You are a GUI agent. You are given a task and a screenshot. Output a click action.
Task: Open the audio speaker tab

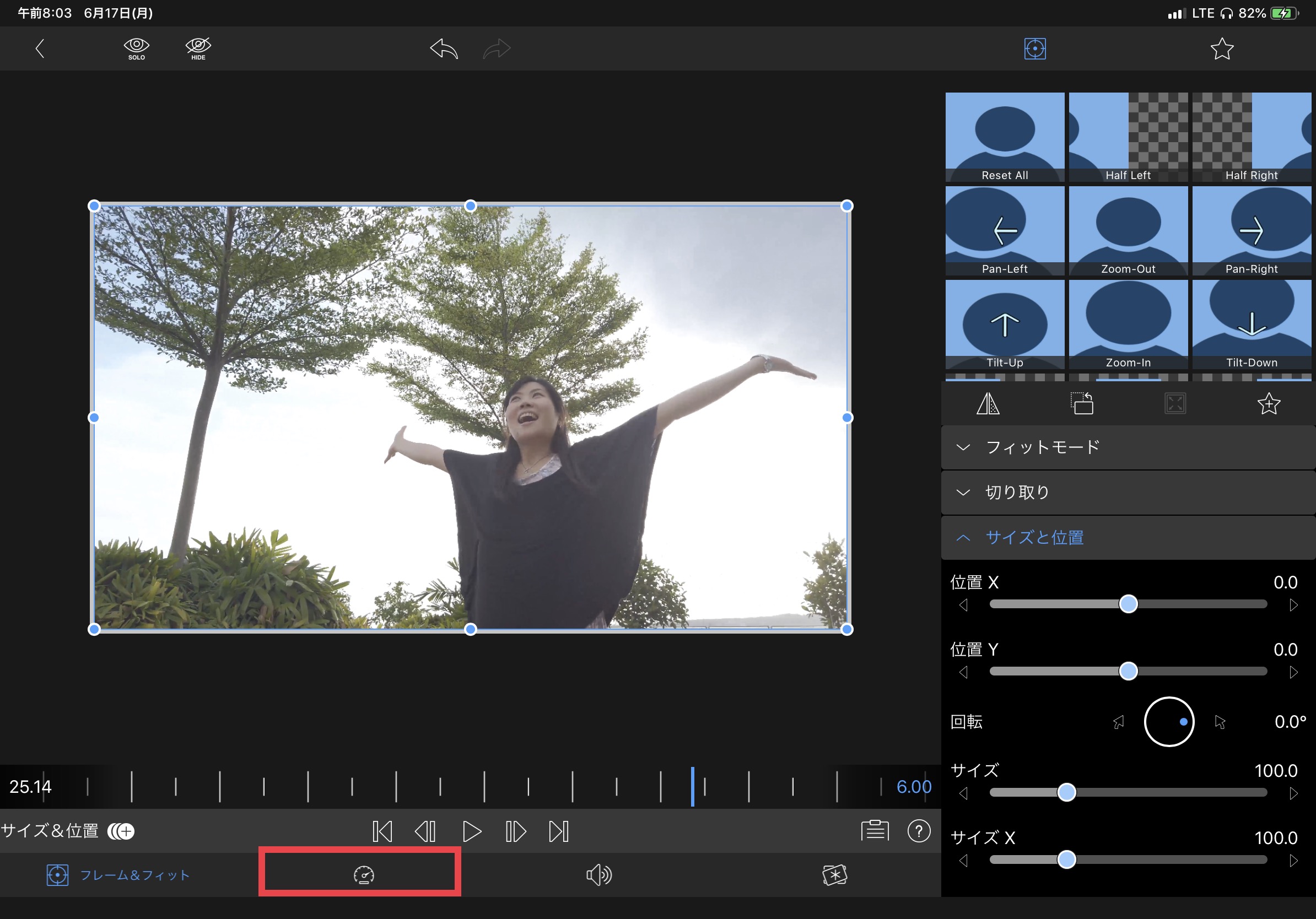pos(599,874)
